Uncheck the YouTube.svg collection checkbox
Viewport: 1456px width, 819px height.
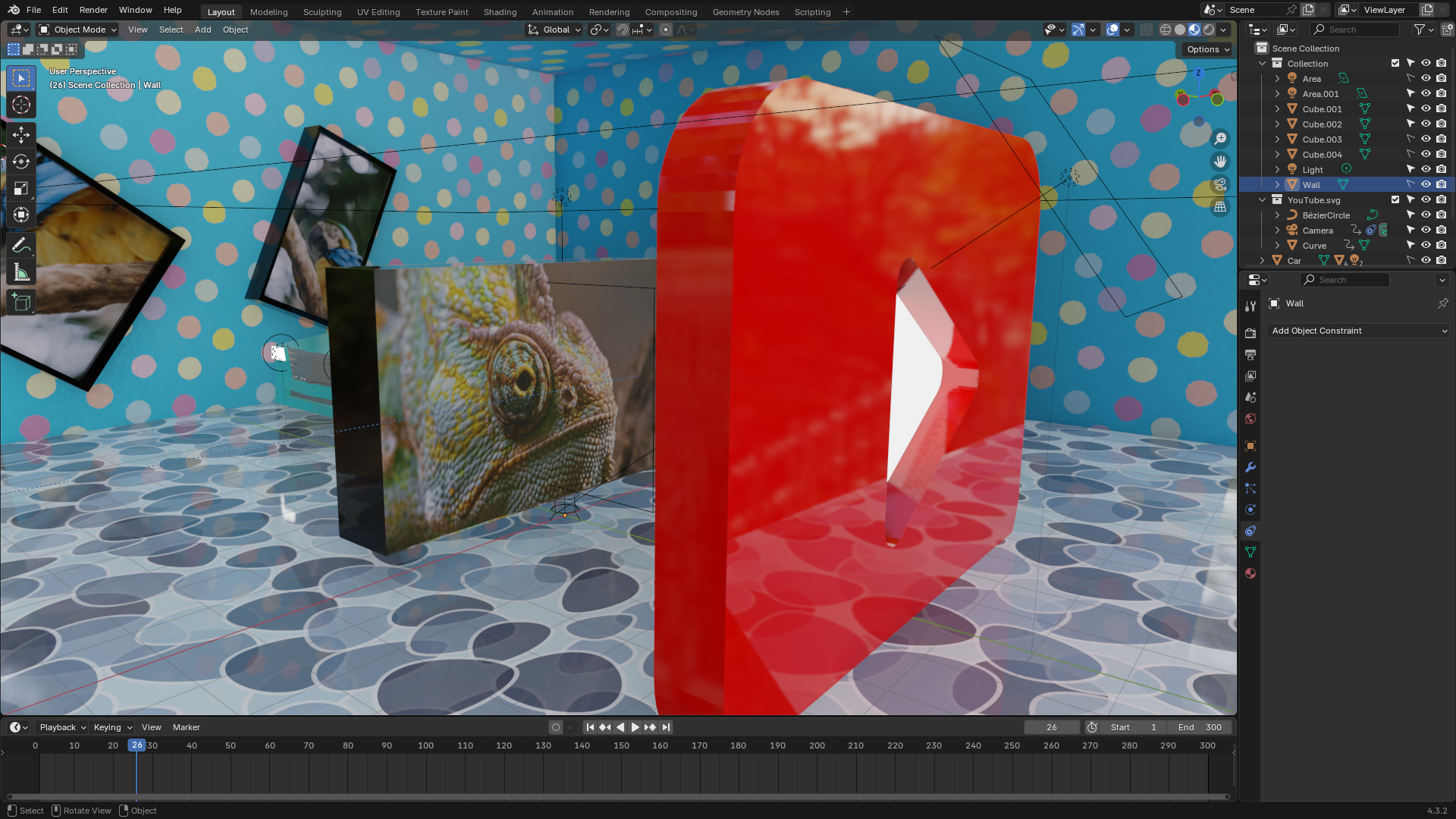tap(1395, 199)
